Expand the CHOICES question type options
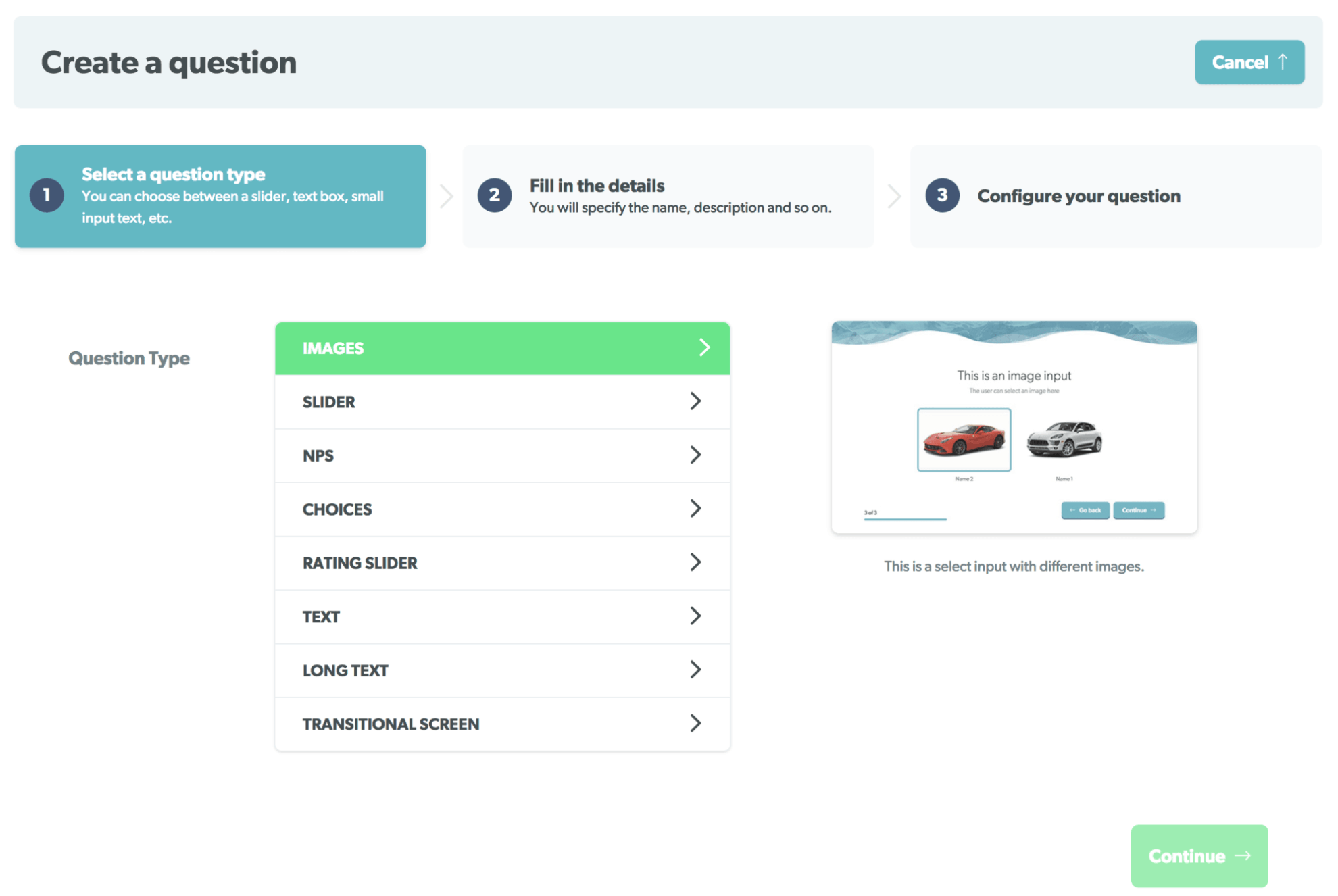 (x=502, y=509)
